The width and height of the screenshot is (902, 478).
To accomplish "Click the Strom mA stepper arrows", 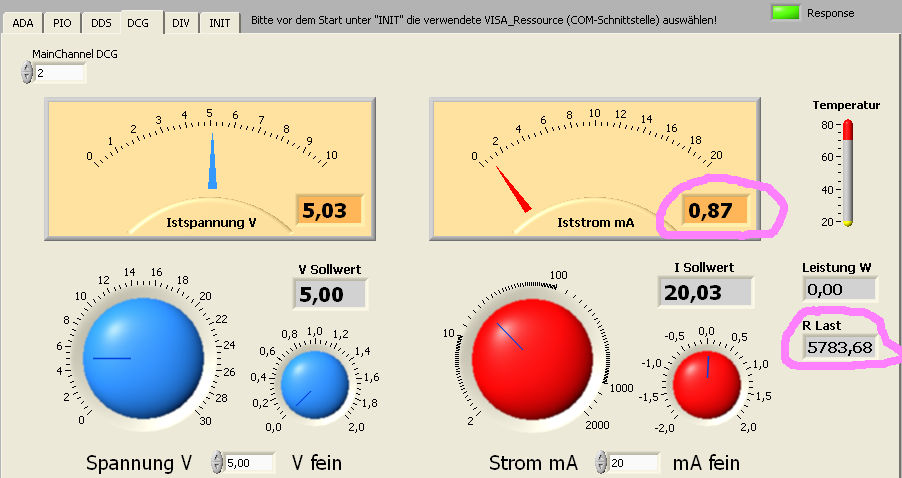I will pos(601,463).
